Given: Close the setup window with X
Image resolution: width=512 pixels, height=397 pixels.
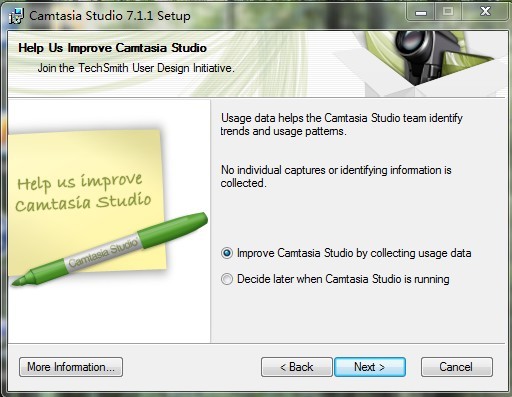Looking at the screenshot, I should (x=485, y=12).
